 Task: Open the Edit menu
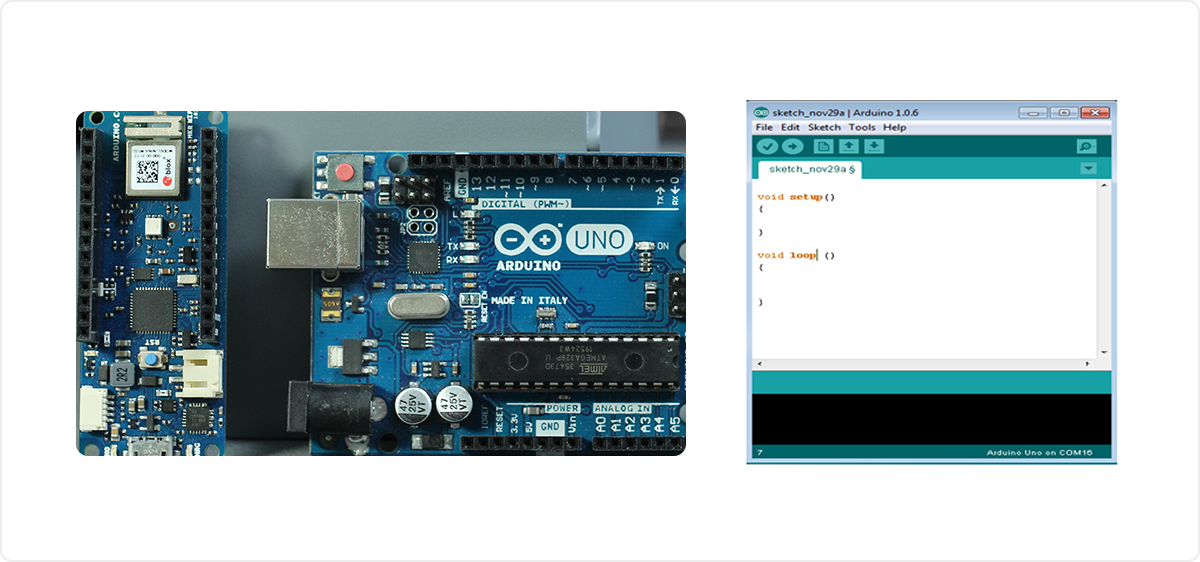[790, 128]
